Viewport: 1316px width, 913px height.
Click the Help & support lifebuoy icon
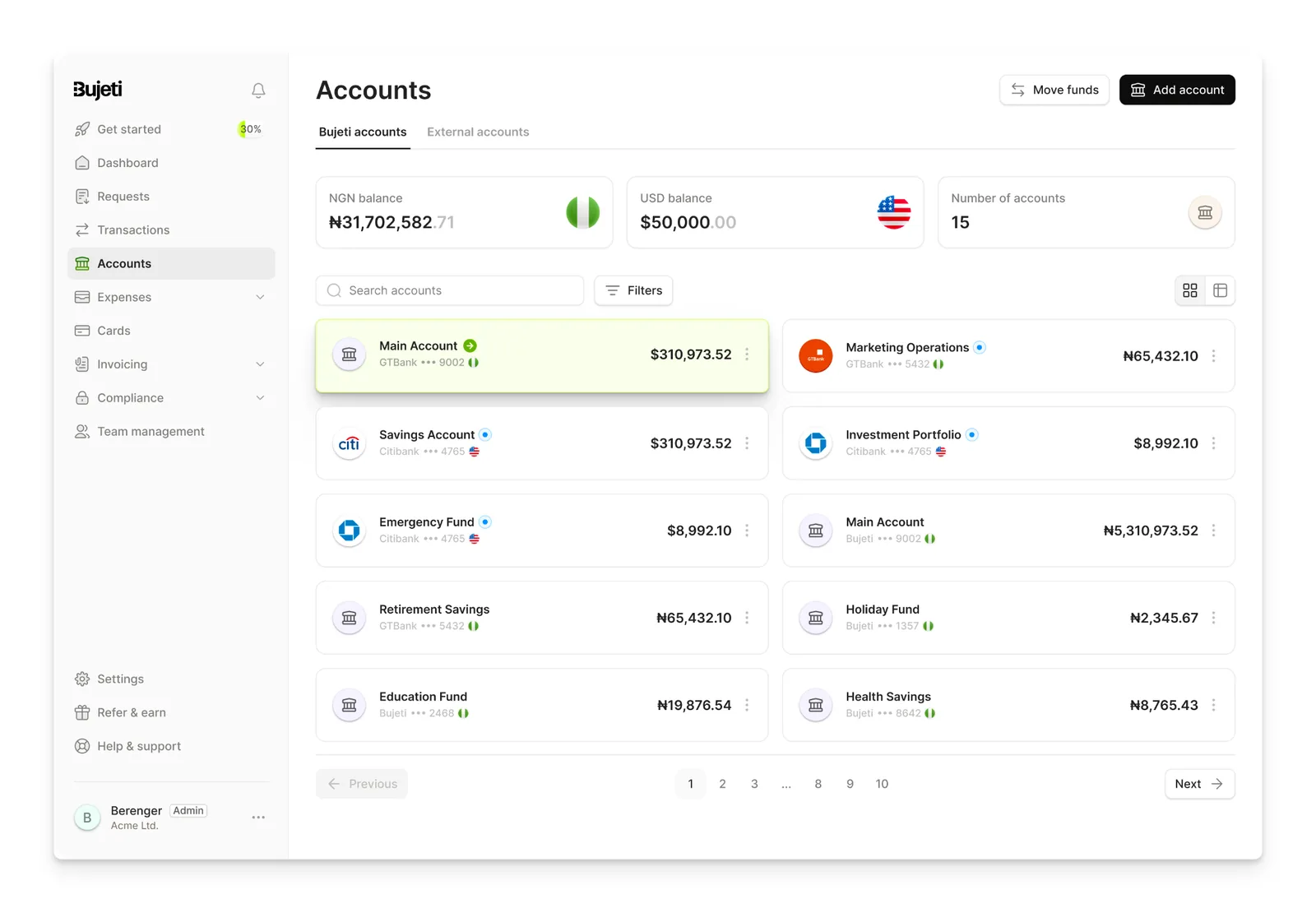(x=82, y=747)
